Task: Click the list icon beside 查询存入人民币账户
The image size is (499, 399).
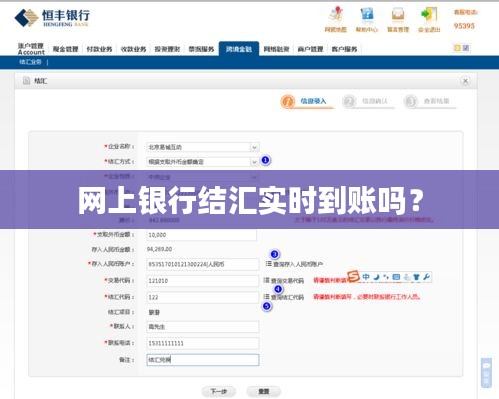Action: (268, 264)
